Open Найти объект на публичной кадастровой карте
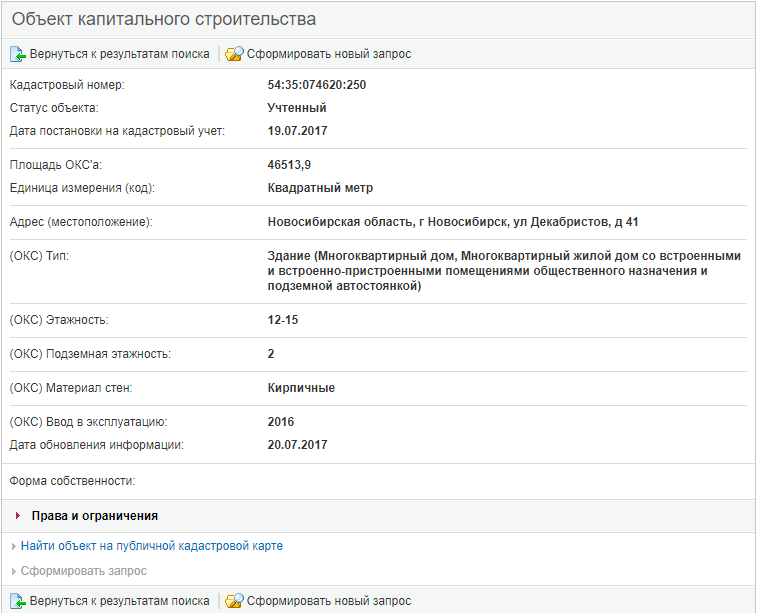The width and height of the screenshot is (760, 613). point(152,546)
